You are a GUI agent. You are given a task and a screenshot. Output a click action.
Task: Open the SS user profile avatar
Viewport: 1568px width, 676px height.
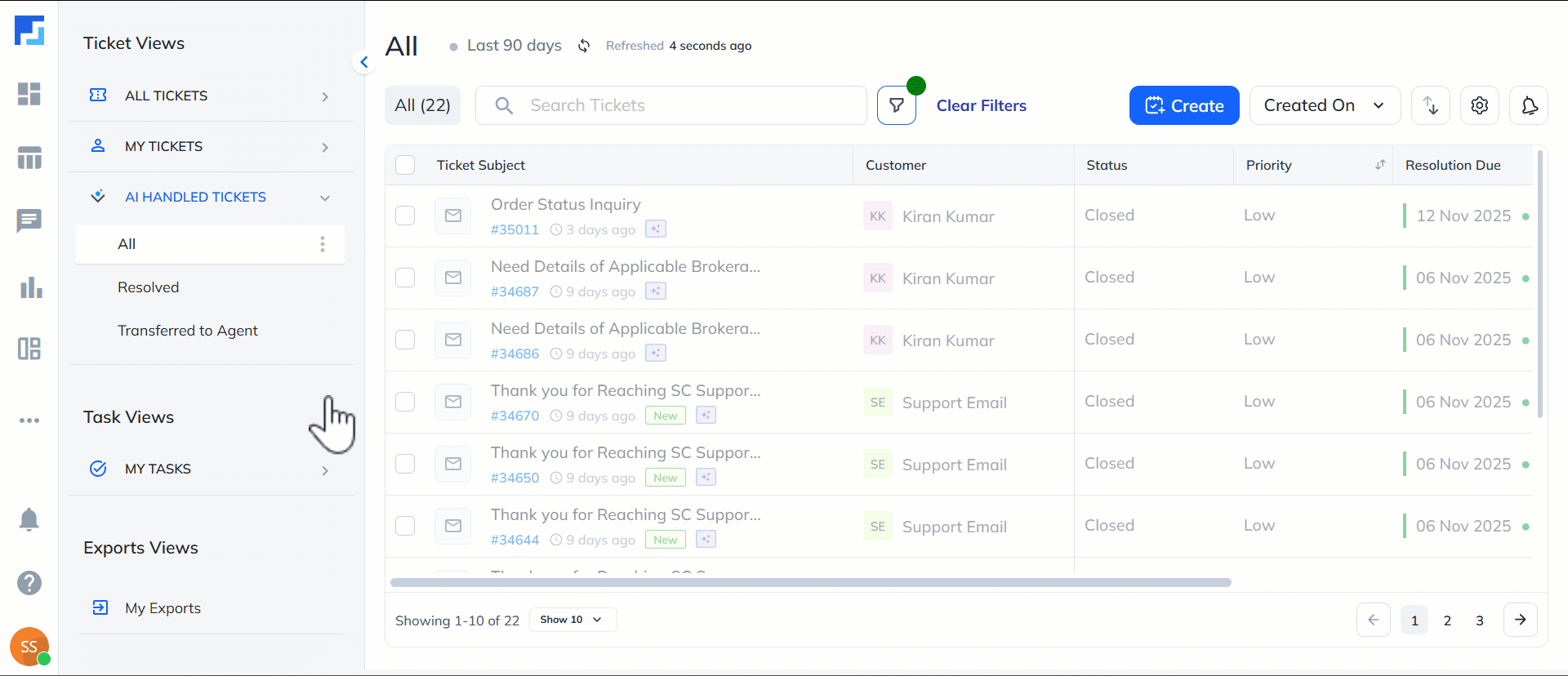click(29, 647)
